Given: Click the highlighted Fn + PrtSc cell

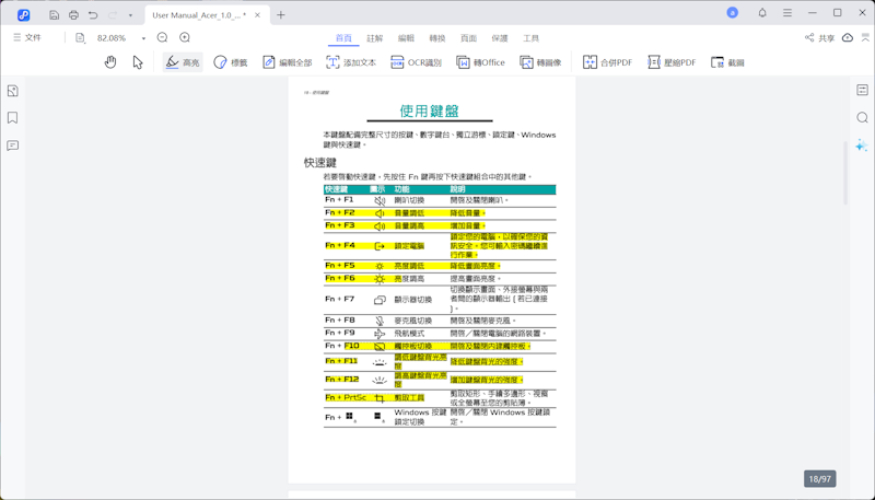Looking at the screenshot, I should 346,398.
